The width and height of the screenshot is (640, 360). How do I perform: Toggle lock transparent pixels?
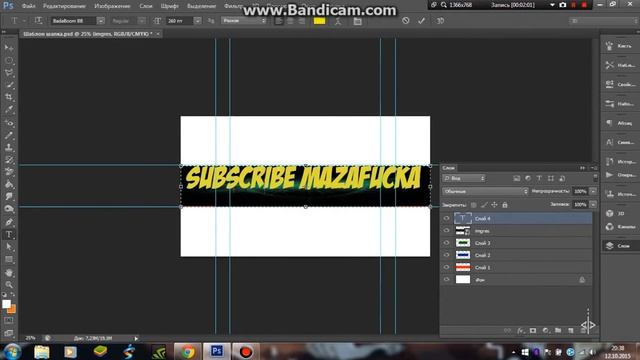coord(473,205)
